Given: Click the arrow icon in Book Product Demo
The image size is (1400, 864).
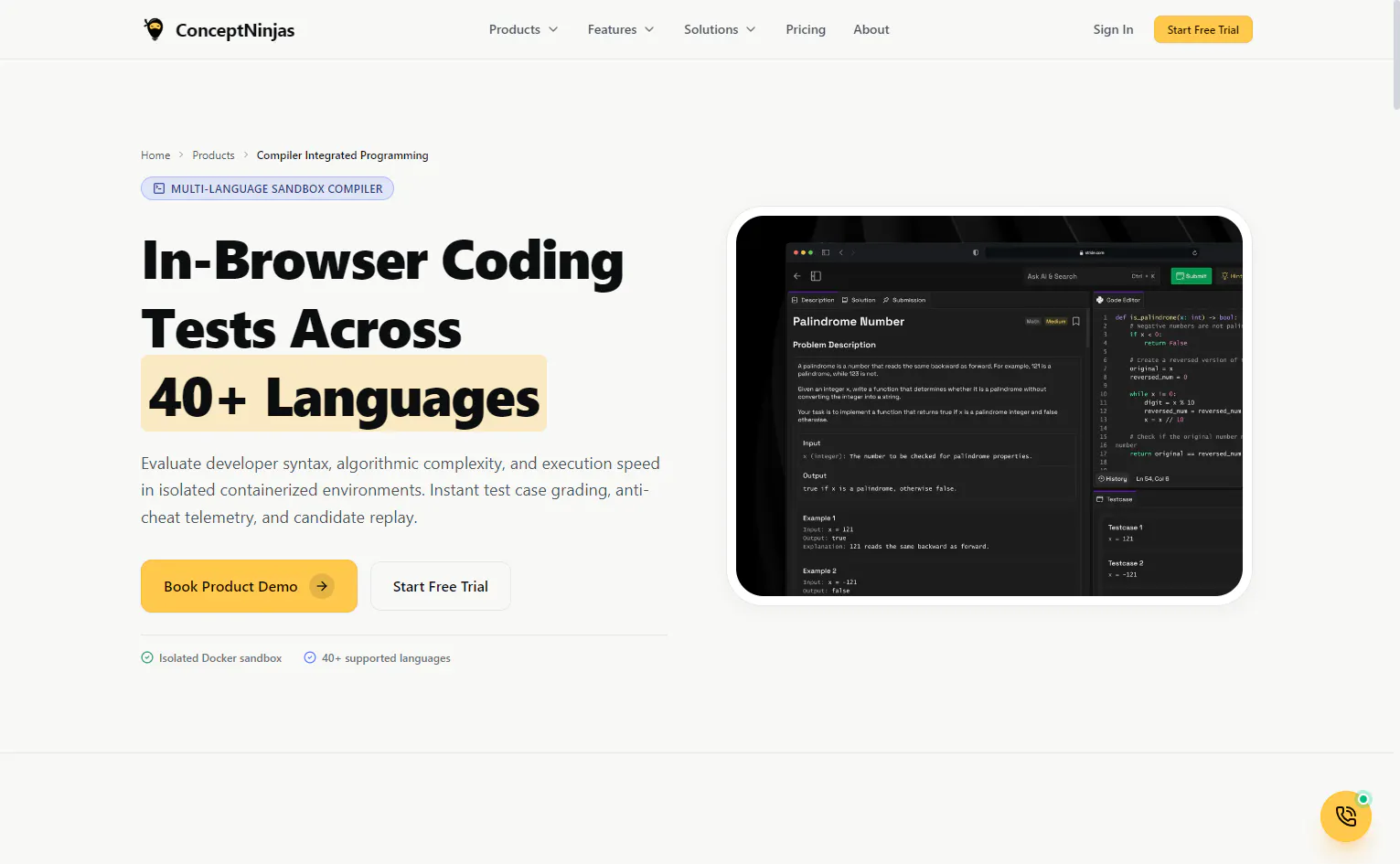Looking at the screenshot, I should tap(322, 586).
